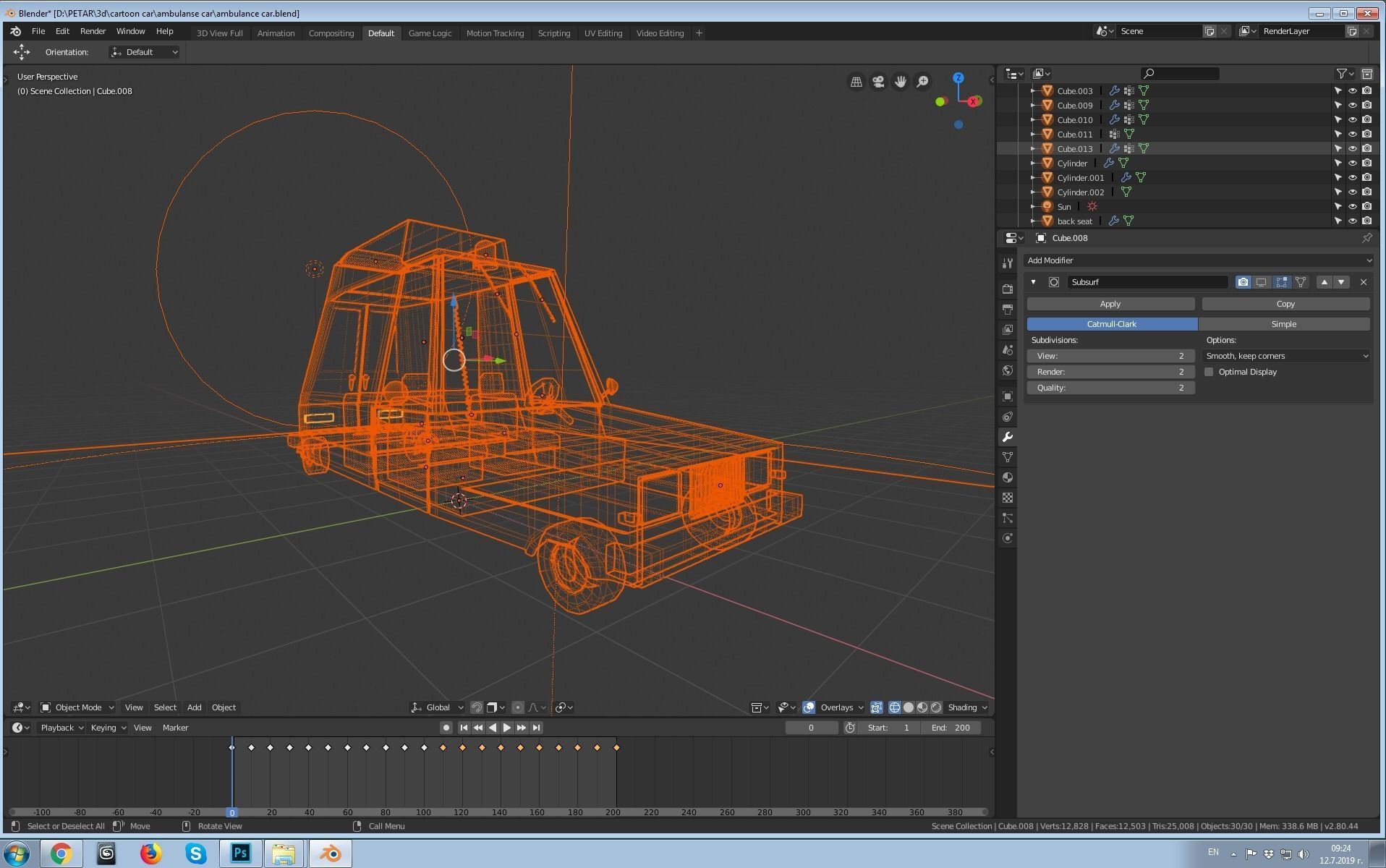This screenshot has width=1386, height=868.
Task: Open the World properties globe tab
Action: pos(1007,370)
